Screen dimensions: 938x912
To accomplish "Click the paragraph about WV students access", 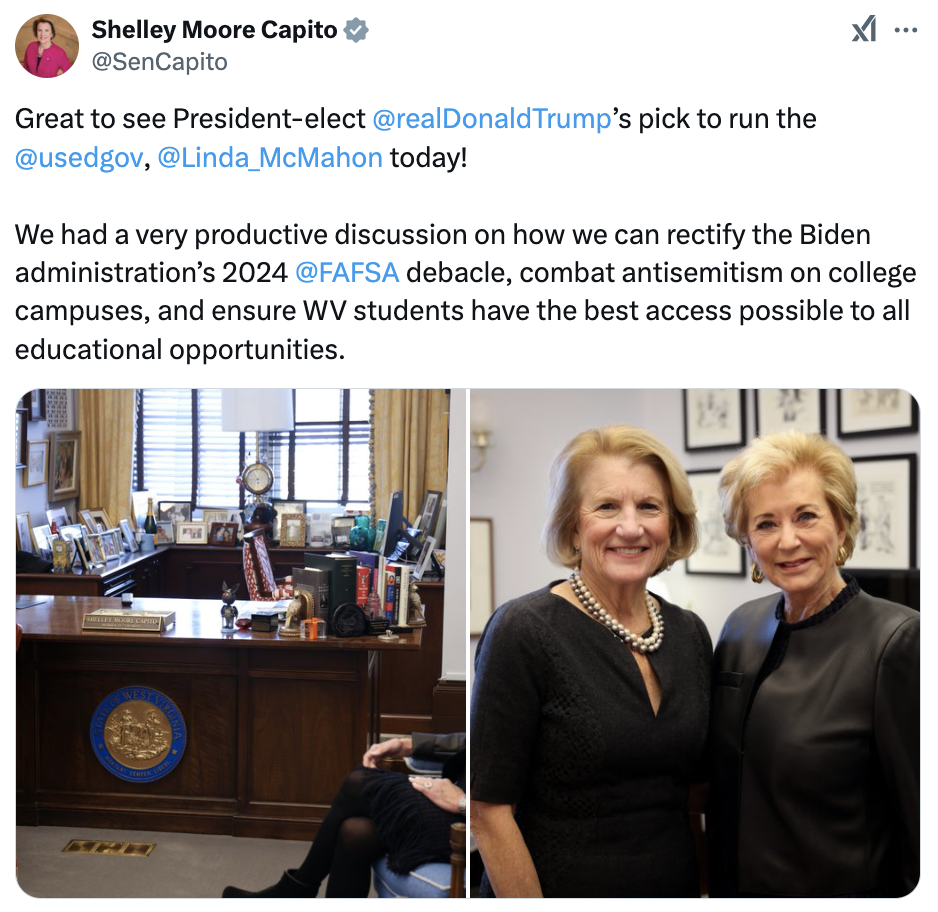I will pos(465,292).
